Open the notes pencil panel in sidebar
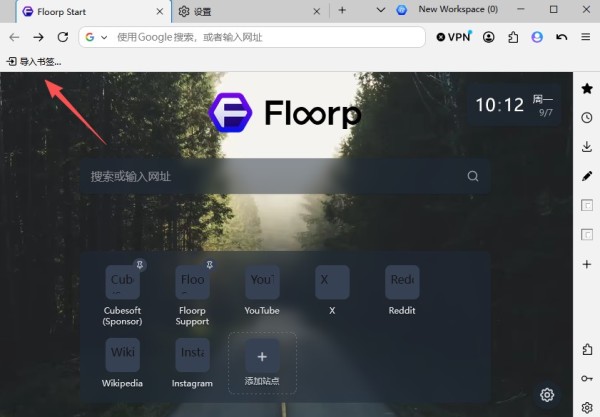This screenshot has width=600, height=417. (x=587, y=176)
